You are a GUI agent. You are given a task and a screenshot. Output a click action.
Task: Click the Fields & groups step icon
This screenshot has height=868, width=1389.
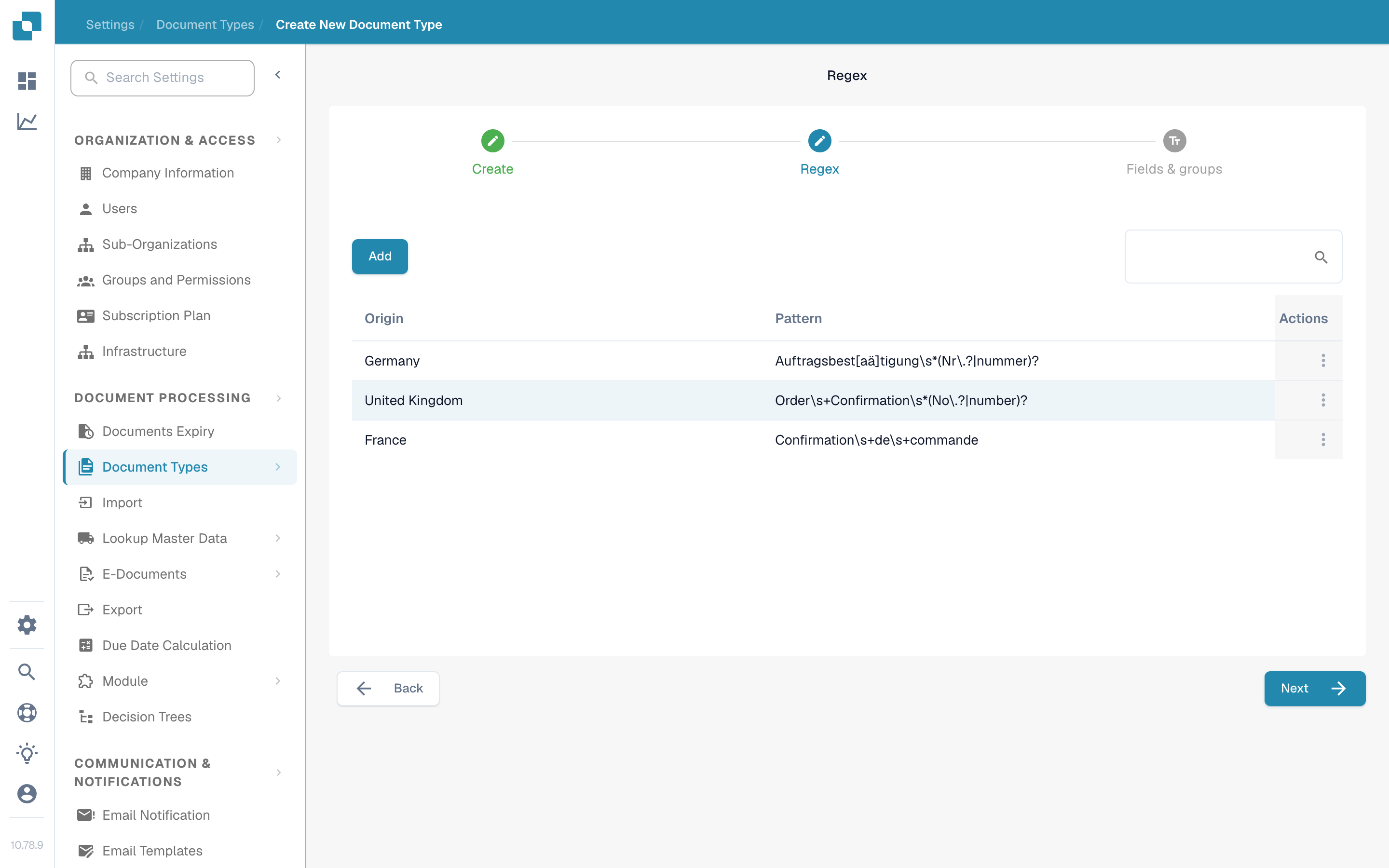tap(1174, 141)
